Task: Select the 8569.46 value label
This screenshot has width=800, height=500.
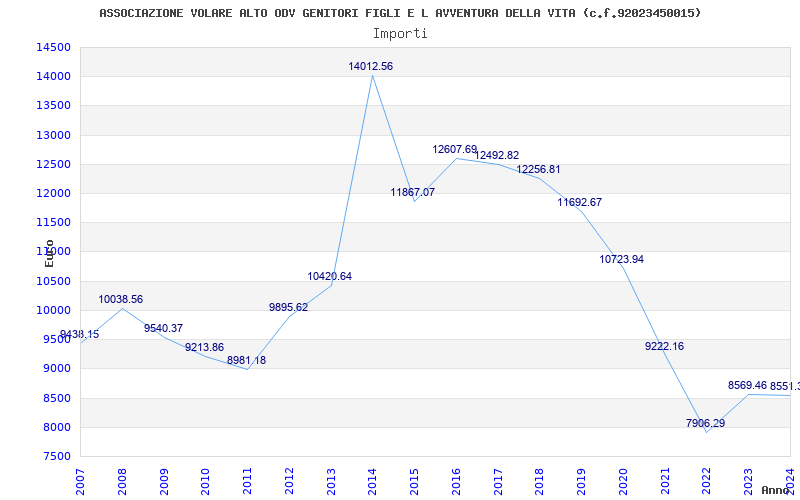Action: (x=747, y=385)
